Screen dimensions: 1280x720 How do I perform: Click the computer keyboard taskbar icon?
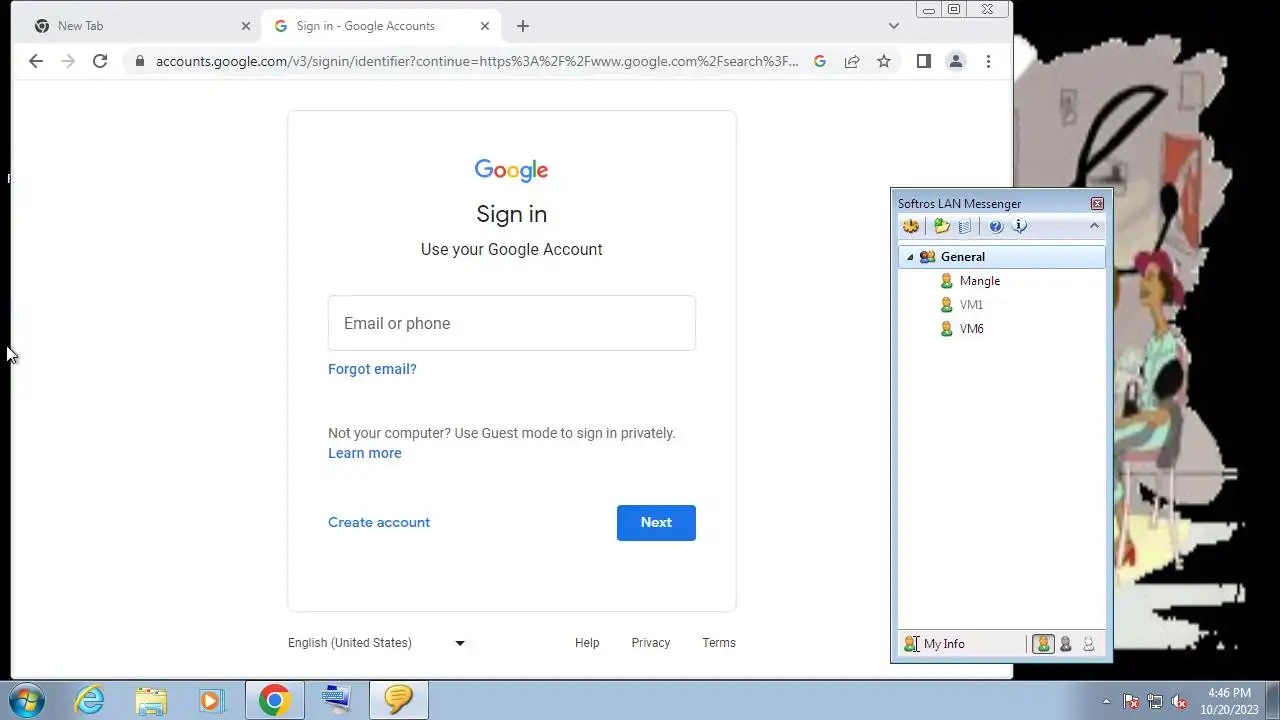pyautogui.click(x=337, y=700)
